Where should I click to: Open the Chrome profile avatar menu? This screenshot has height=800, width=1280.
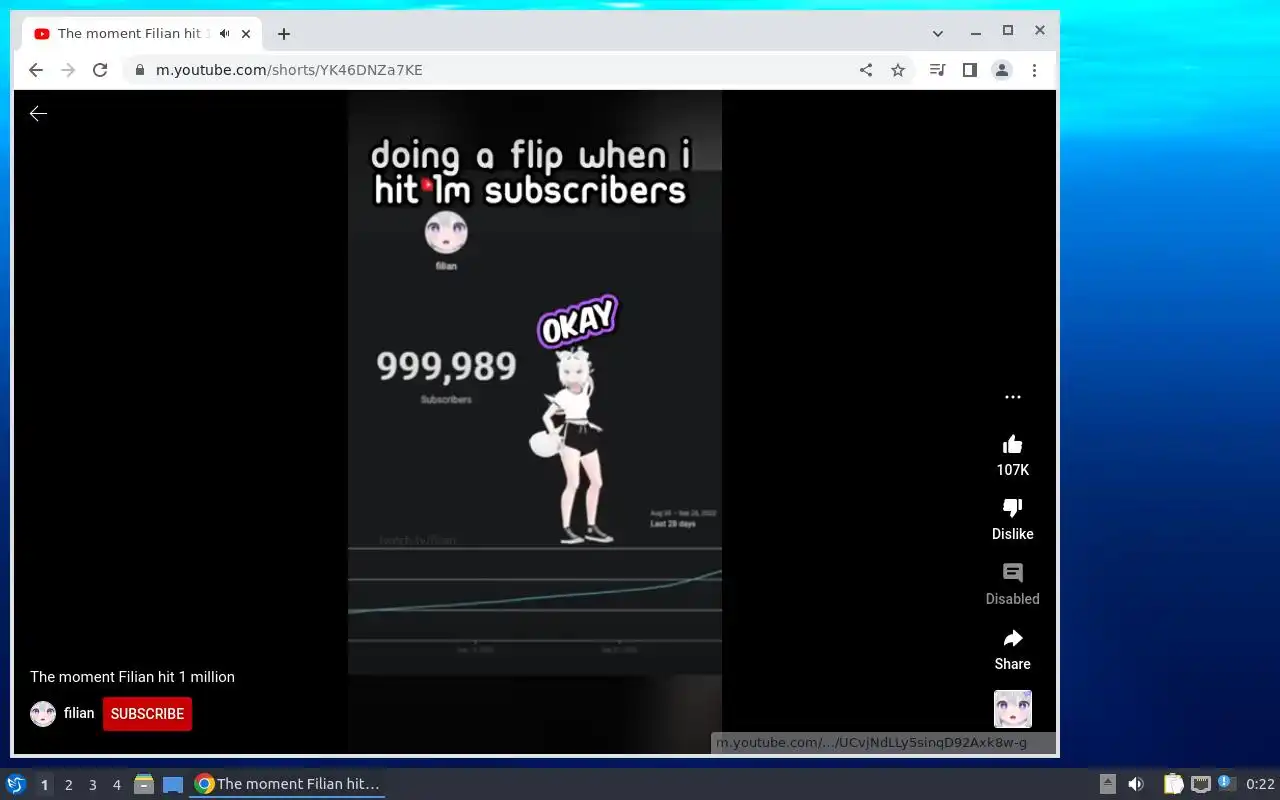pyautogui.click(x=1001, y=70)
